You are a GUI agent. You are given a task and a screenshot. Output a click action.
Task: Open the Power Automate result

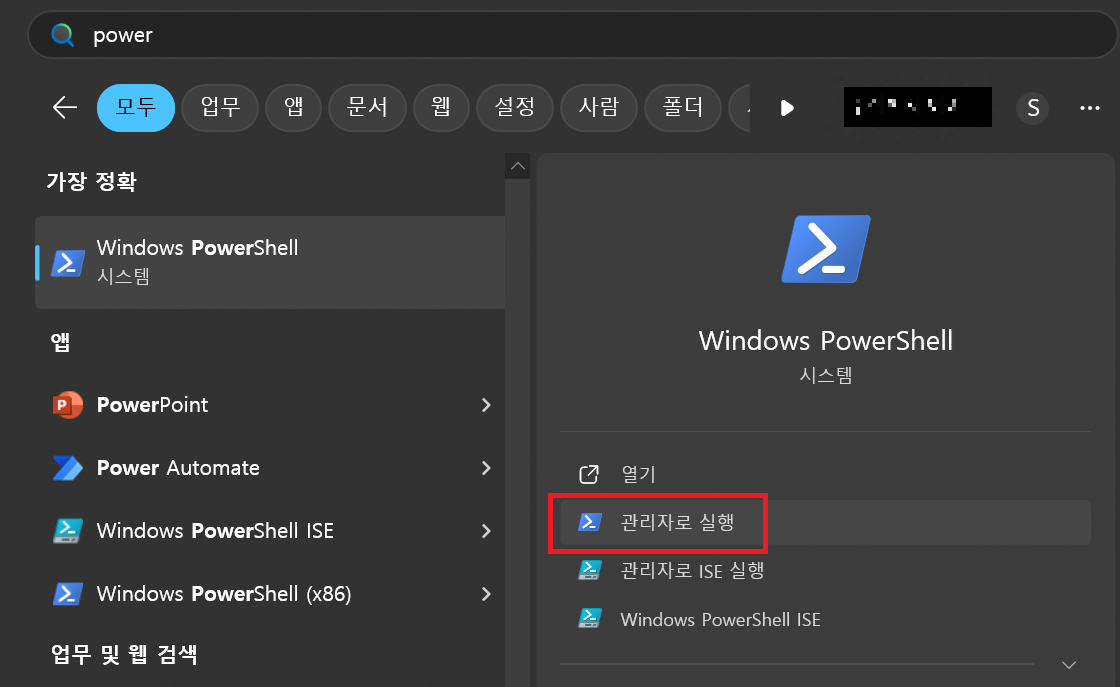coord(270,468)
